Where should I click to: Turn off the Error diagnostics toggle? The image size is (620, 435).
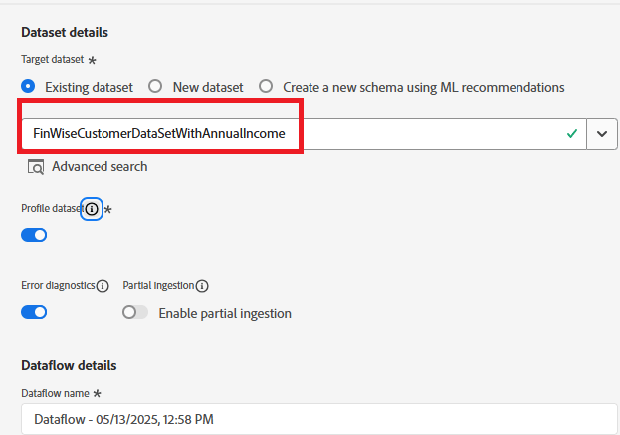tap(34, 312)
